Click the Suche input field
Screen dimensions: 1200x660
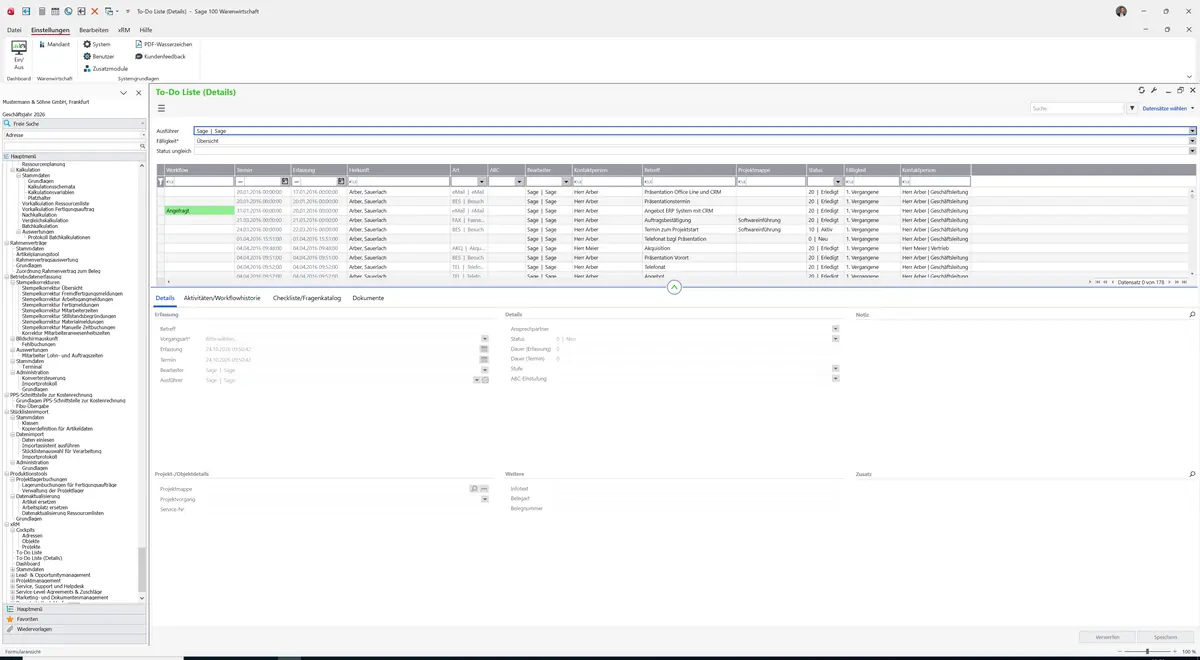tap(1078, 108)
